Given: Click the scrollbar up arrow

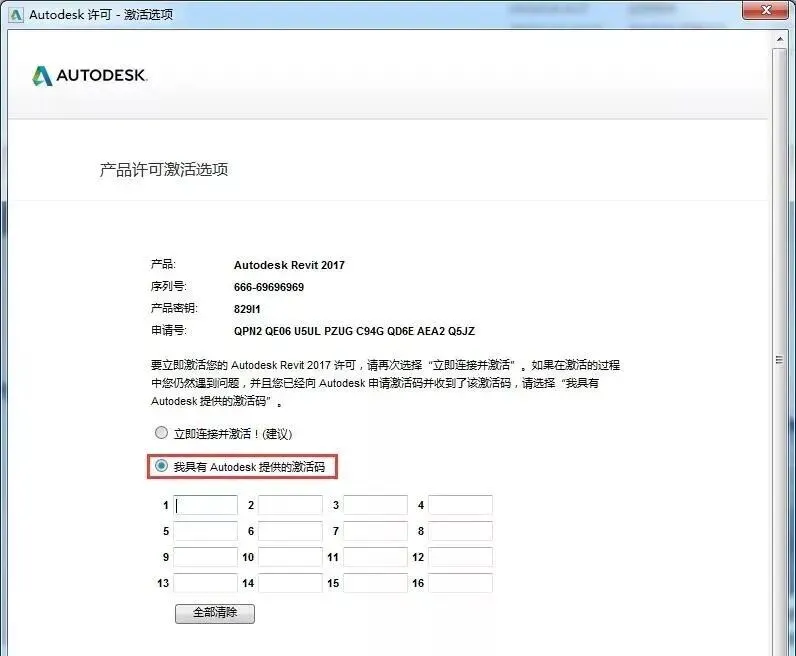Looking at the screenshot, I should coord(780,39).
